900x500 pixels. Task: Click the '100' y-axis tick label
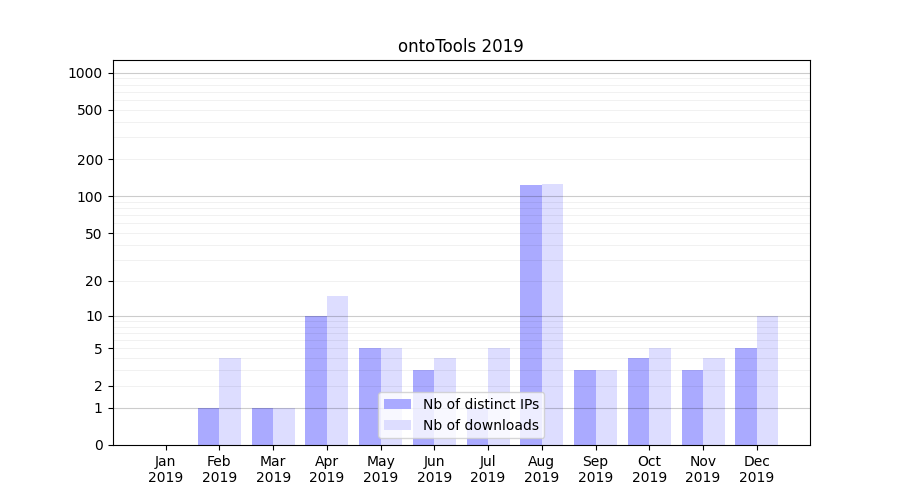pyautogui.click(x=91, y=197)
